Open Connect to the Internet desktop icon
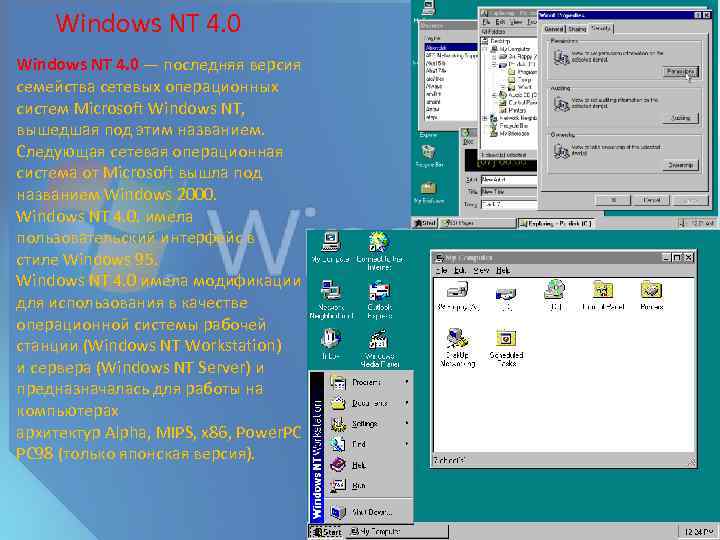The image size is (720, 540). pos(379,251)
